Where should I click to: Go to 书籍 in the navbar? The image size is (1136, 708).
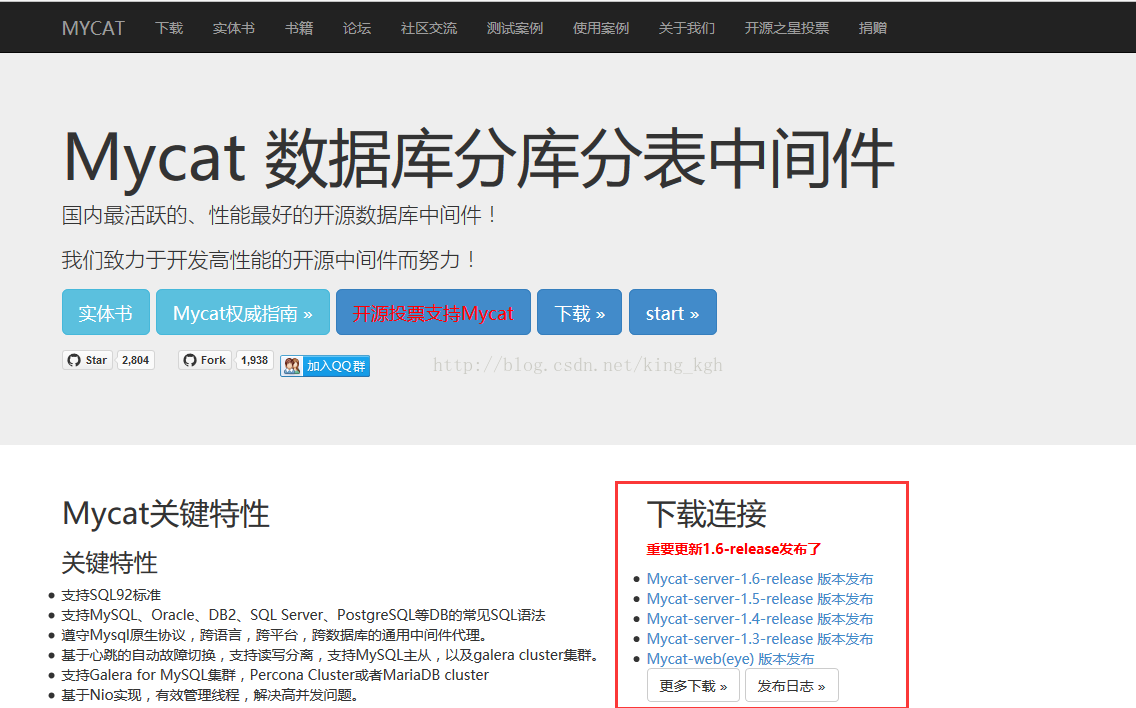pos(298,28)
